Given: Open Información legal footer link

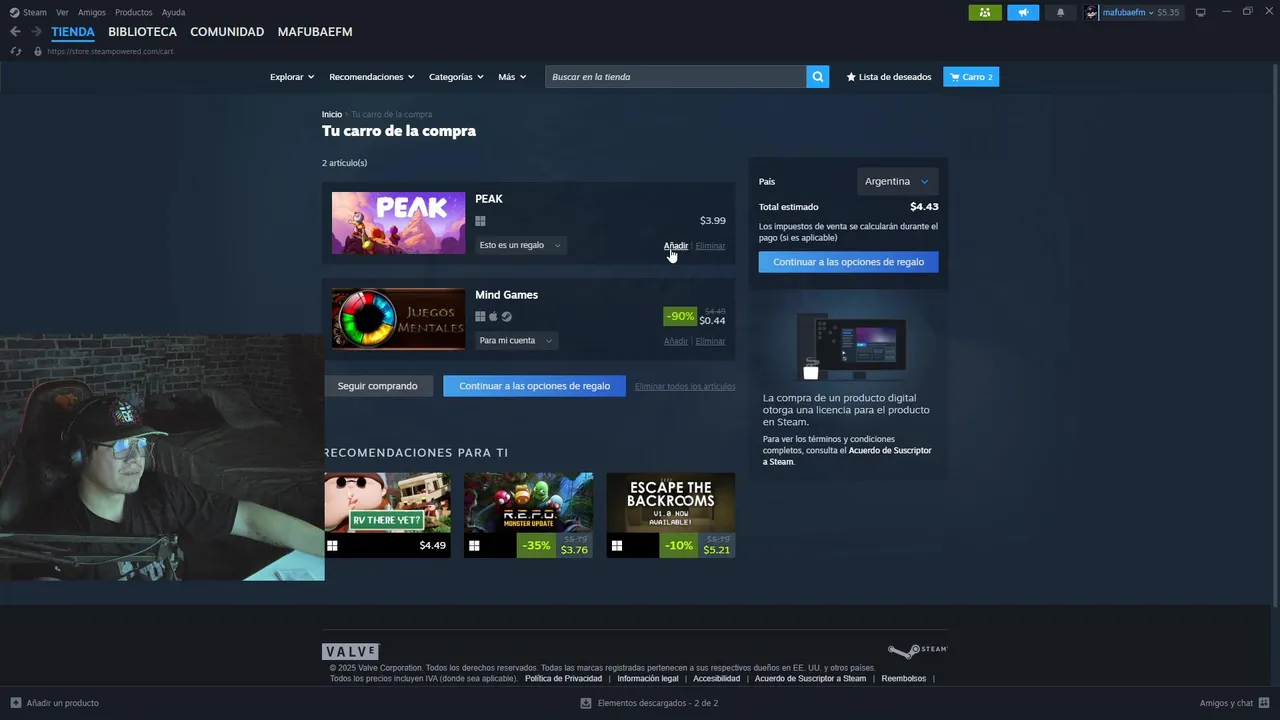Looking at the screenshot, I should click(648, 678).
